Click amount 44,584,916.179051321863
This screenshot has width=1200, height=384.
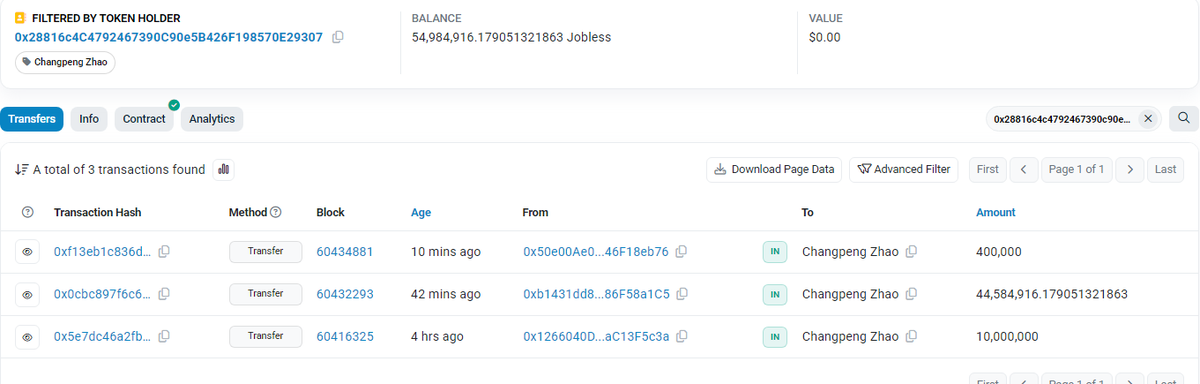coord(1052,294)
